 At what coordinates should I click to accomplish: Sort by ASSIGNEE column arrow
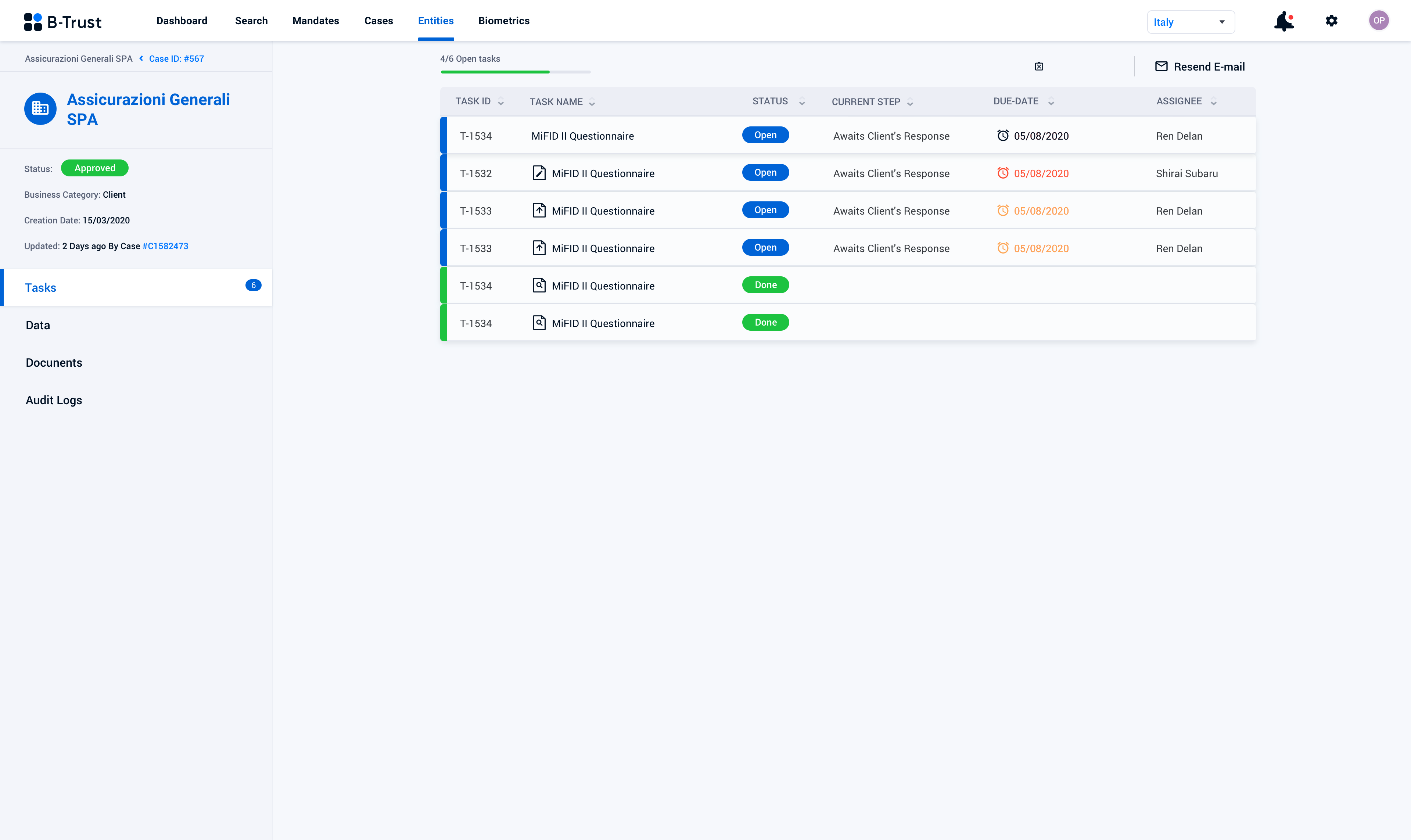pyautogui.click(x=1213, y=103)
